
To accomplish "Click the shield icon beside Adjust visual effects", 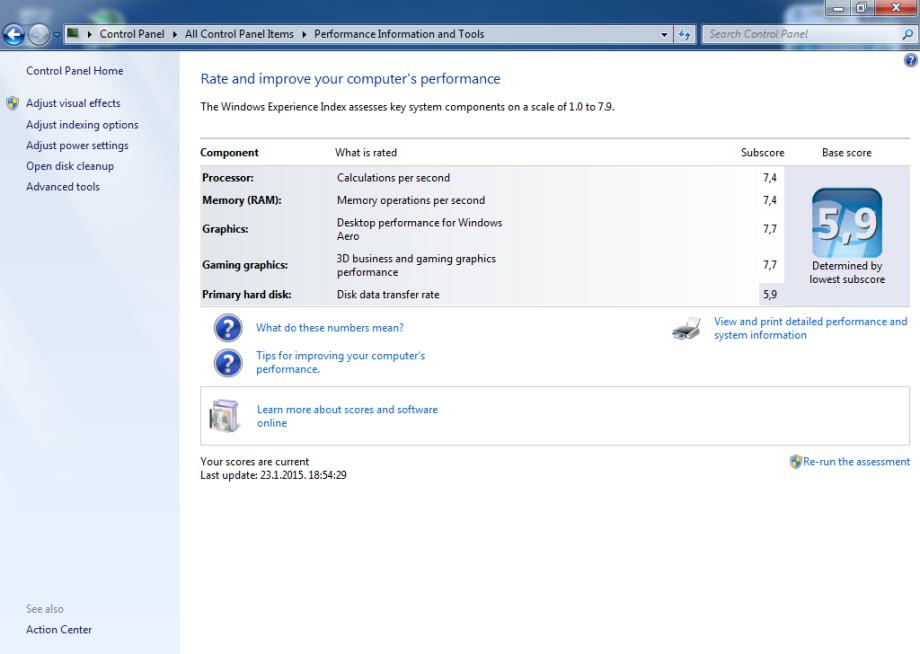I will 12,103.
